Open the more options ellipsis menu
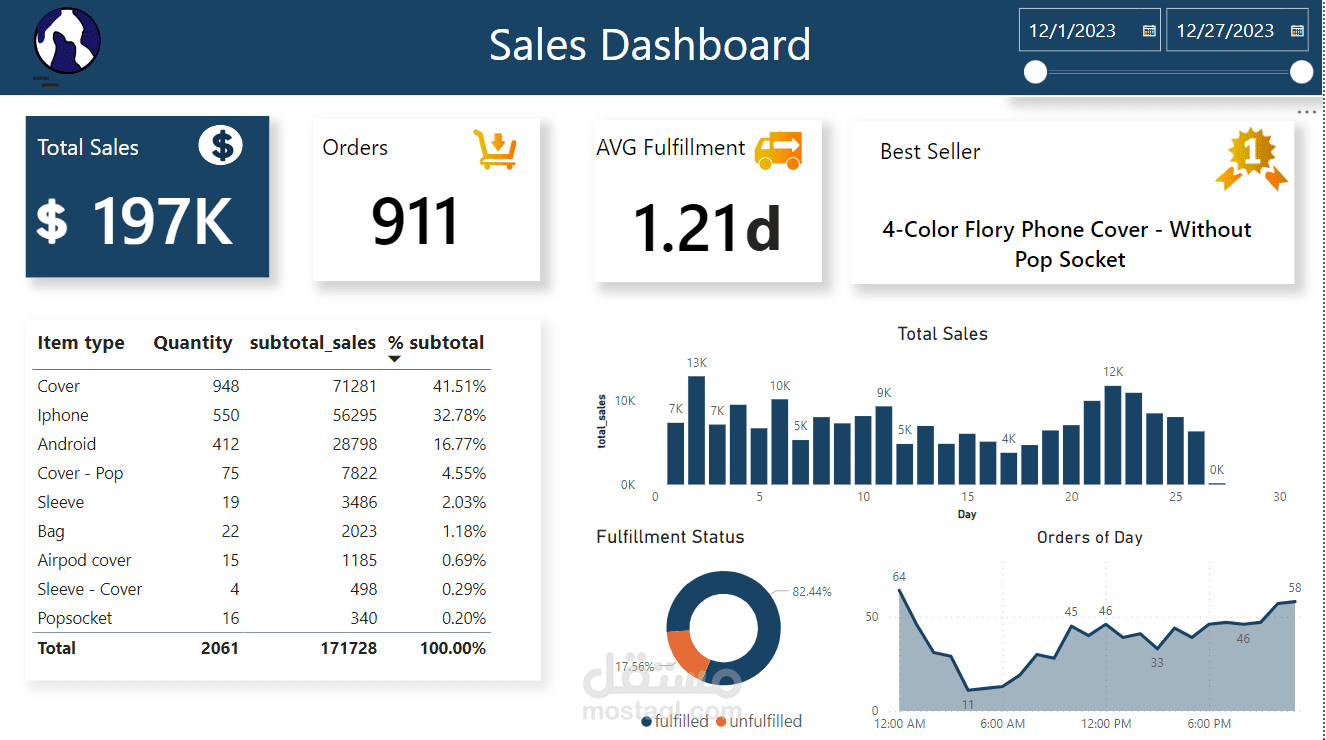This screenshot has height=740, width=1326. (x=1307, y=112)
